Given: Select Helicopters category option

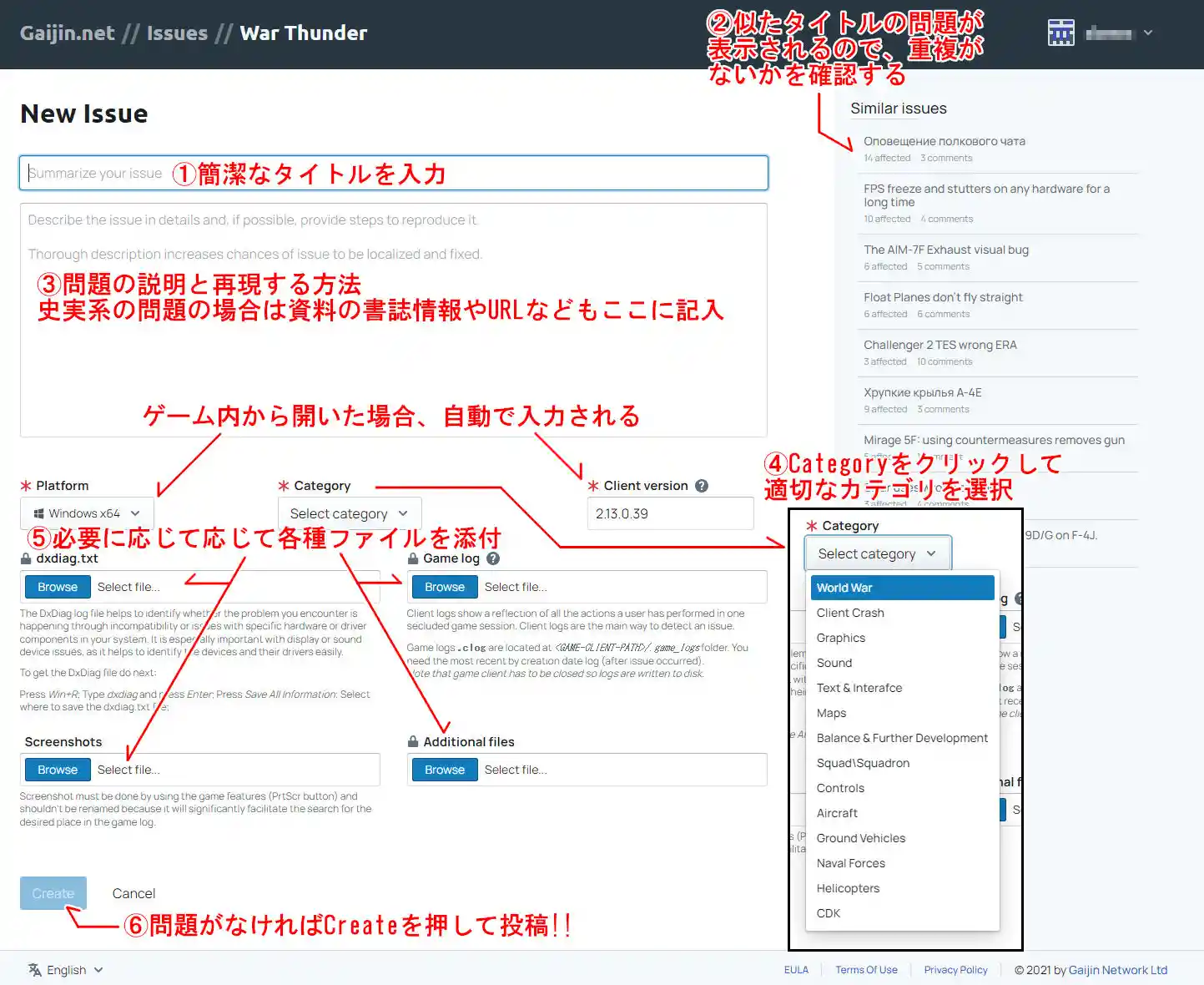Looking at the screenshot, I should (x=903, y=888).
